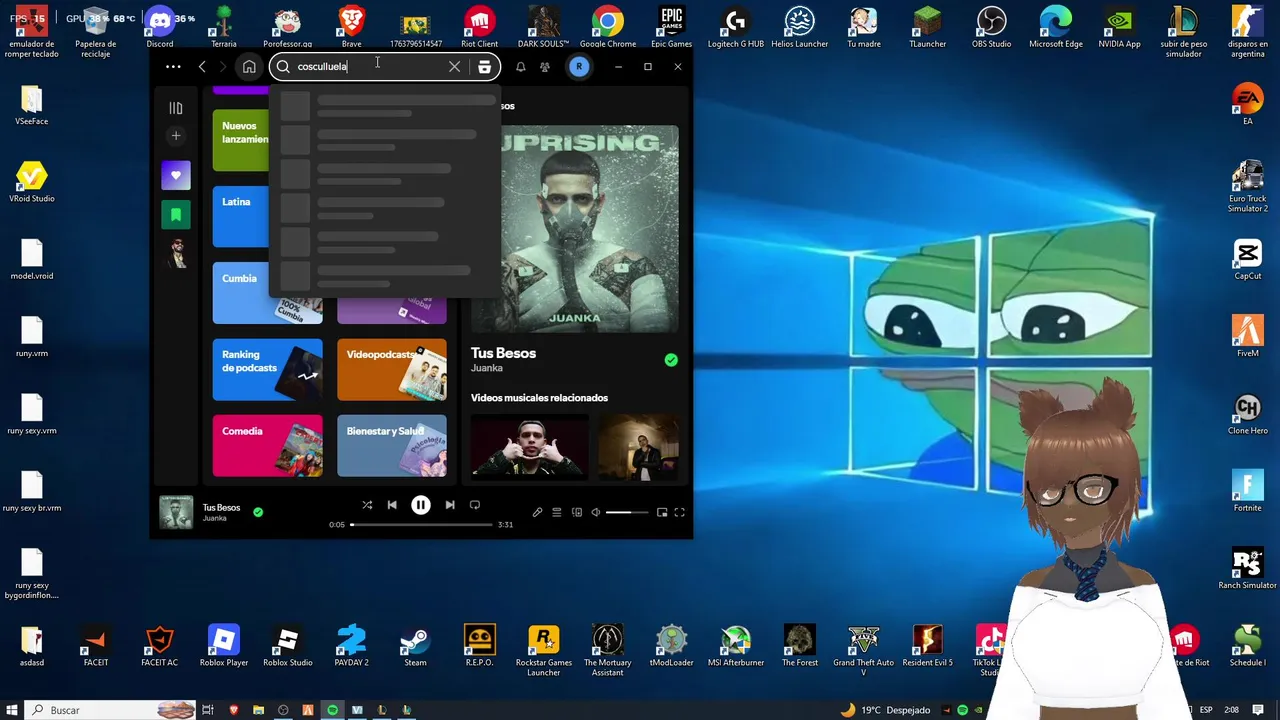
Task: Expand Your Library sidebar
Action: [176, 108]
